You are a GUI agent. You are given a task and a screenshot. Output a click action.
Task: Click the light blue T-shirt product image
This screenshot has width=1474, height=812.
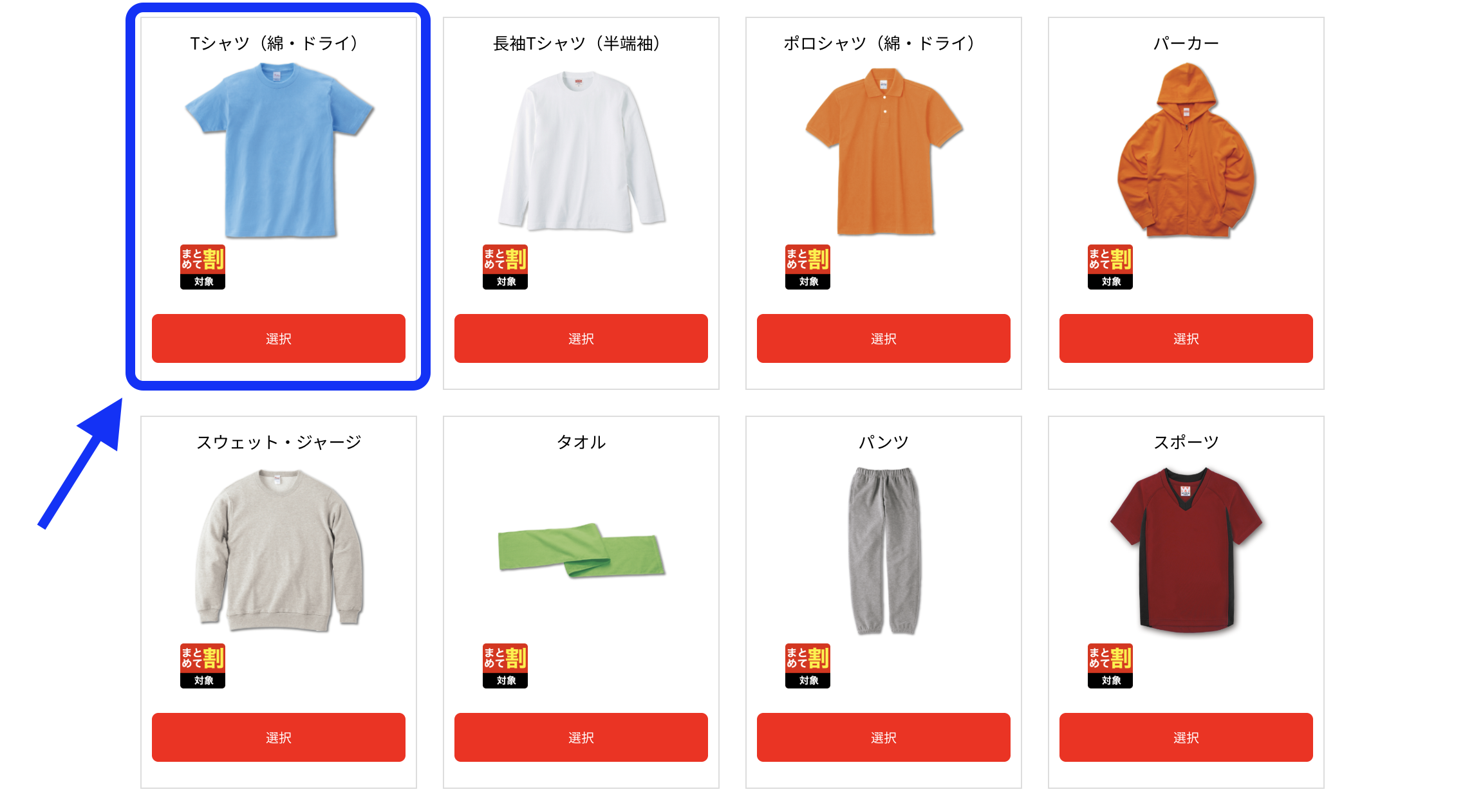pyautogui.click(x=279, y=150)
